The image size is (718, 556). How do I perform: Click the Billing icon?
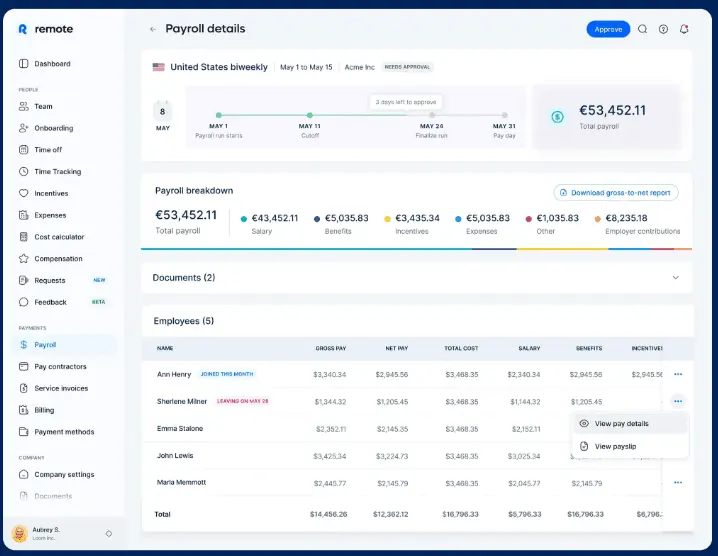[x=23, y=410]
